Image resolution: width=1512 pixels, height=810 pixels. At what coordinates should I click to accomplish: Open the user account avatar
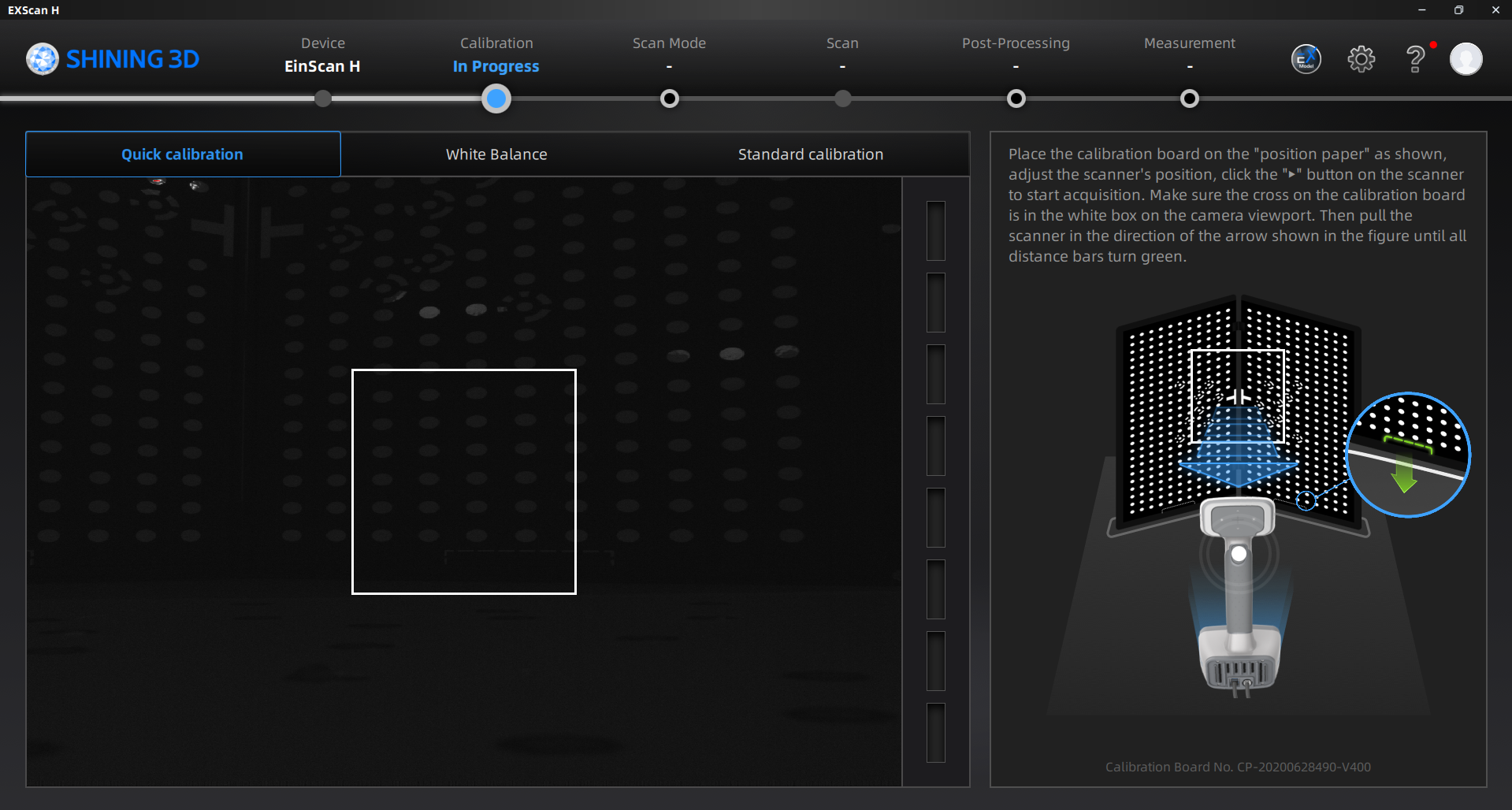pyautogui.click(x=1466, y=59)
